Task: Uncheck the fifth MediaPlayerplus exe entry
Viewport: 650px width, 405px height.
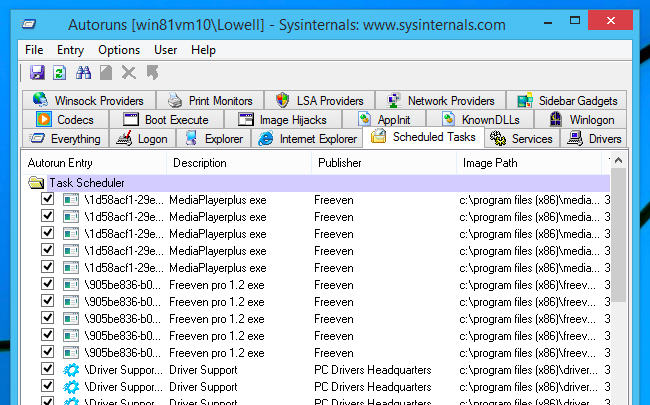Action: pyautogui.click(x=47, y=267)
